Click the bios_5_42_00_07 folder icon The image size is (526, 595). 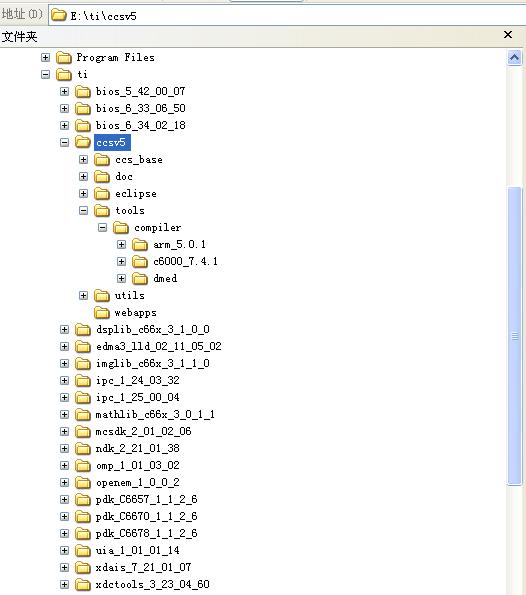click(x=83, y=92)
